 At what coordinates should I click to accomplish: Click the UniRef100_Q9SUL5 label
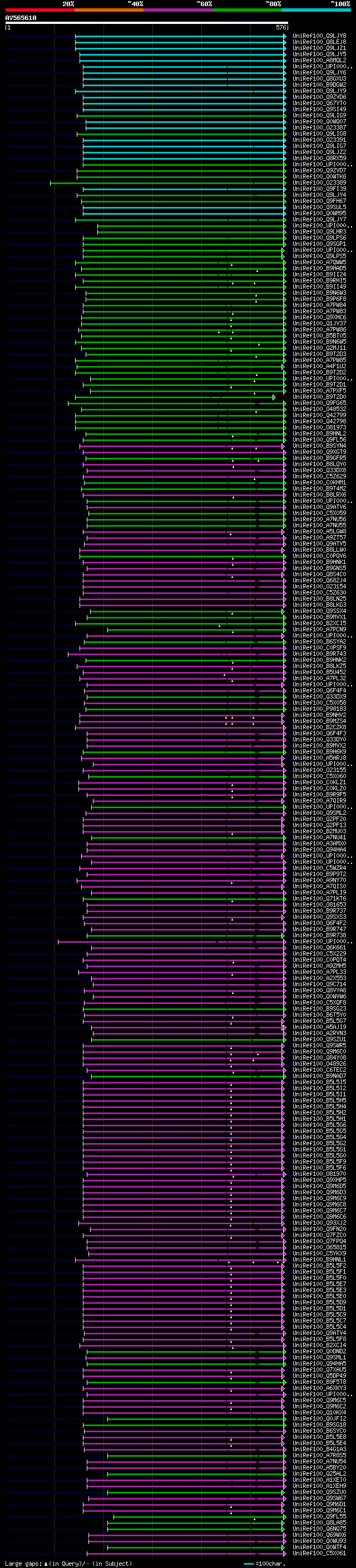[319, 207]
